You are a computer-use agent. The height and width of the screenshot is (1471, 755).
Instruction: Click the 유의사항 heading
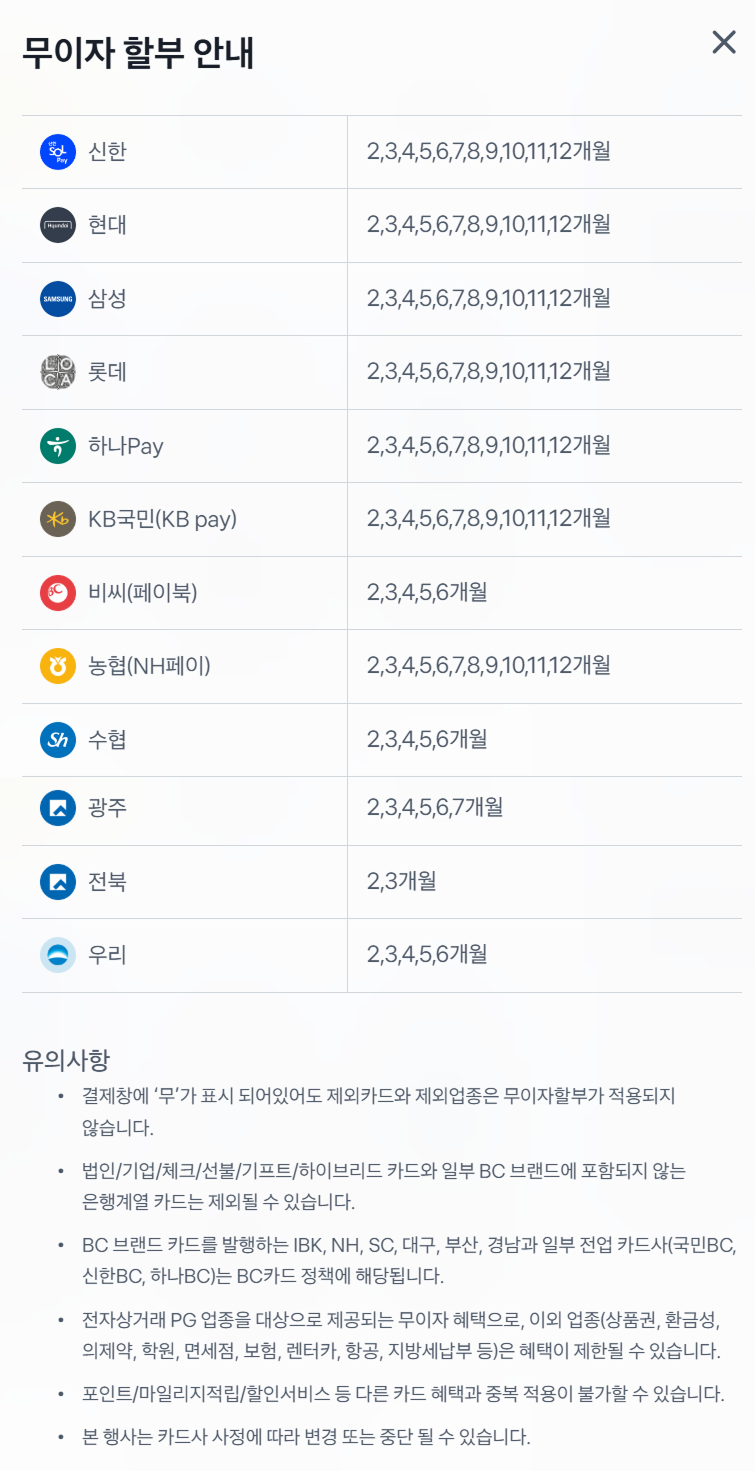[x=66, y=1060]
